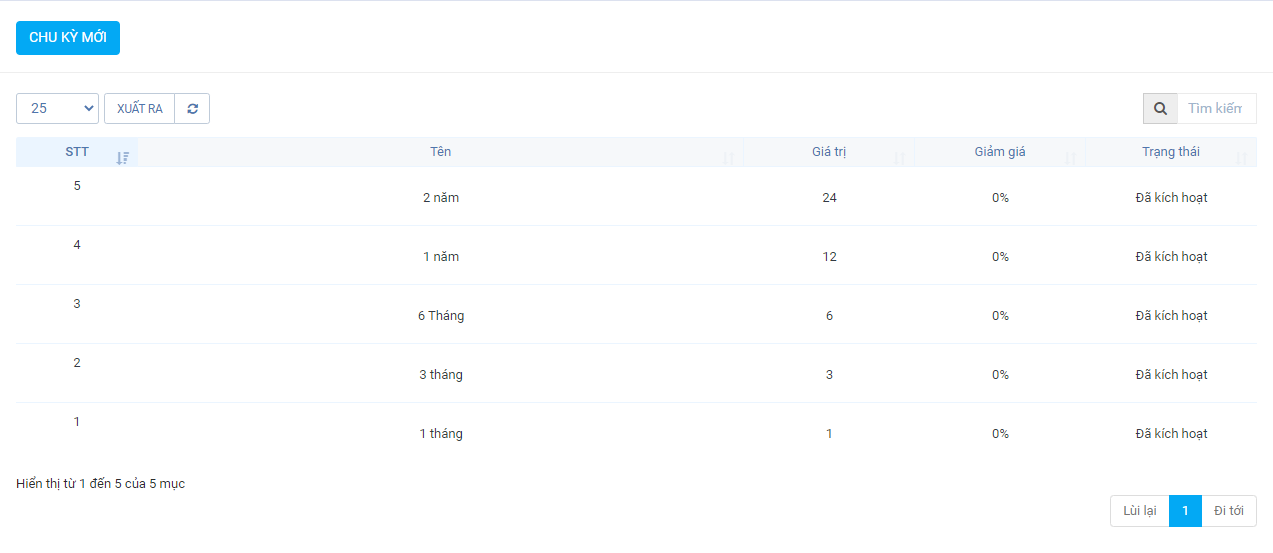The image size is (1273, 553).
Task: Go to the Lùi lại previous page
Action: pyautogui.click(x=1139, y=511)
